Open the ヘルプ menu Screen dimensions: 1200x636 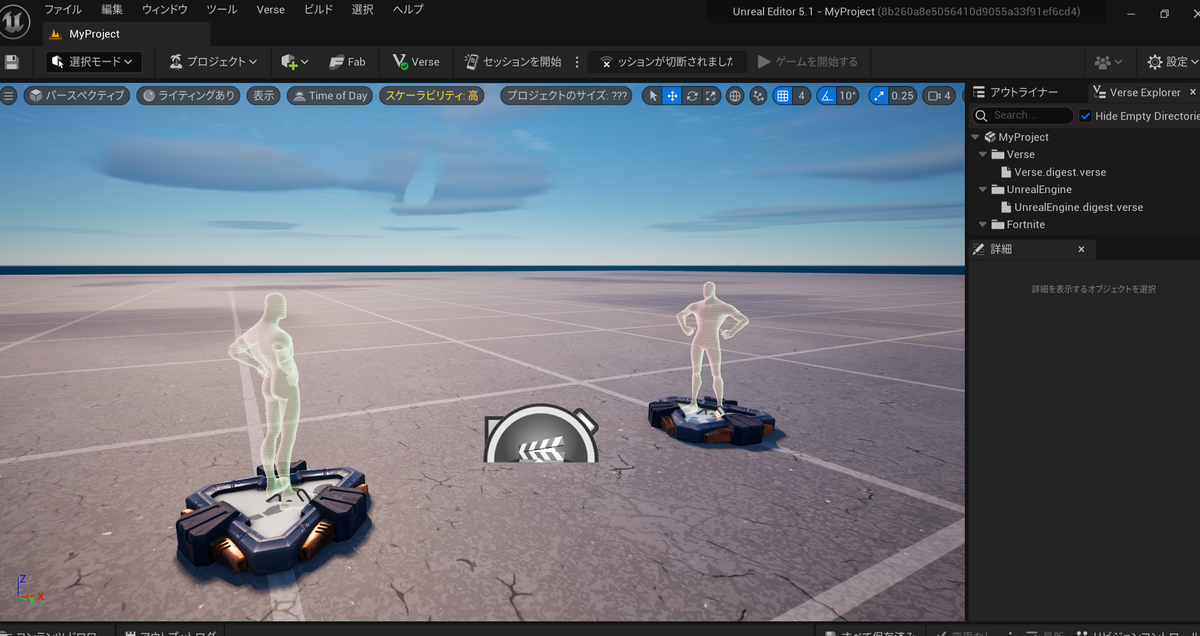[x=408, y=9]
